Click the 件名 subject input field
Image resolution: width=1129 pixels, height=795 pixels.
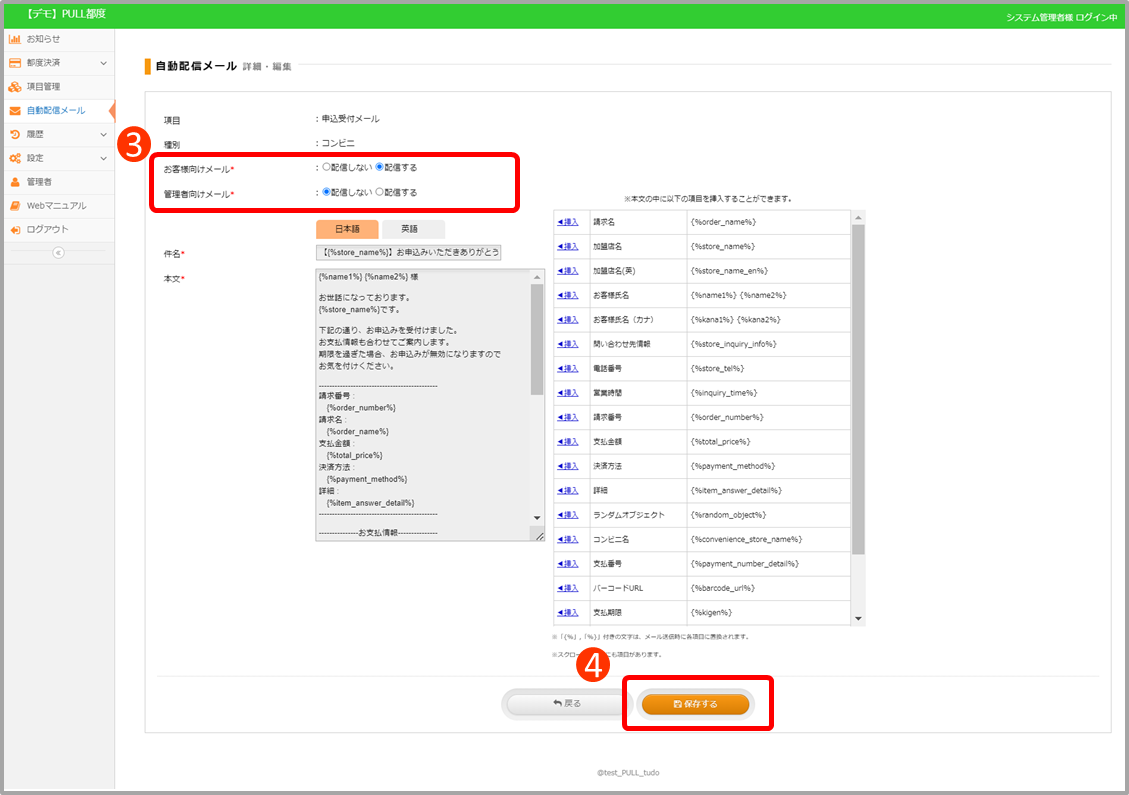(x=408, y=253)
